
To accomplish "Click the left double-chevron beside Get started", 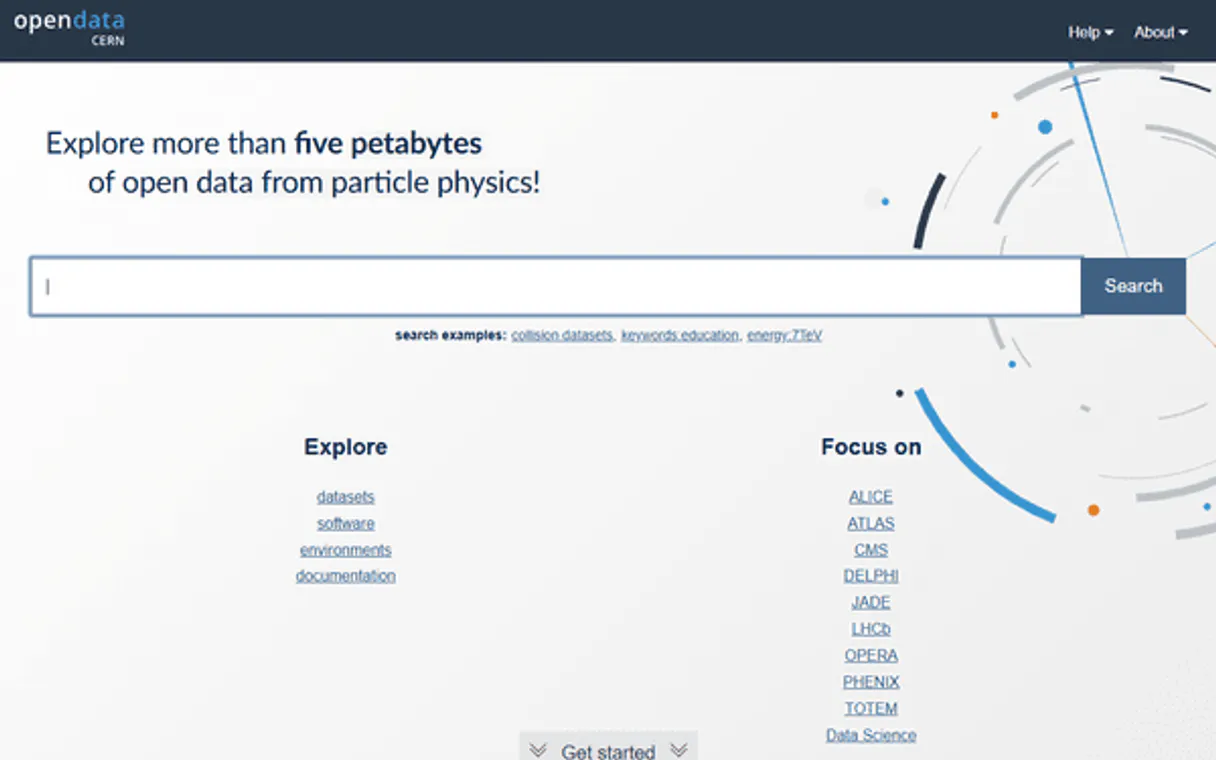I will tap(538, 750).
